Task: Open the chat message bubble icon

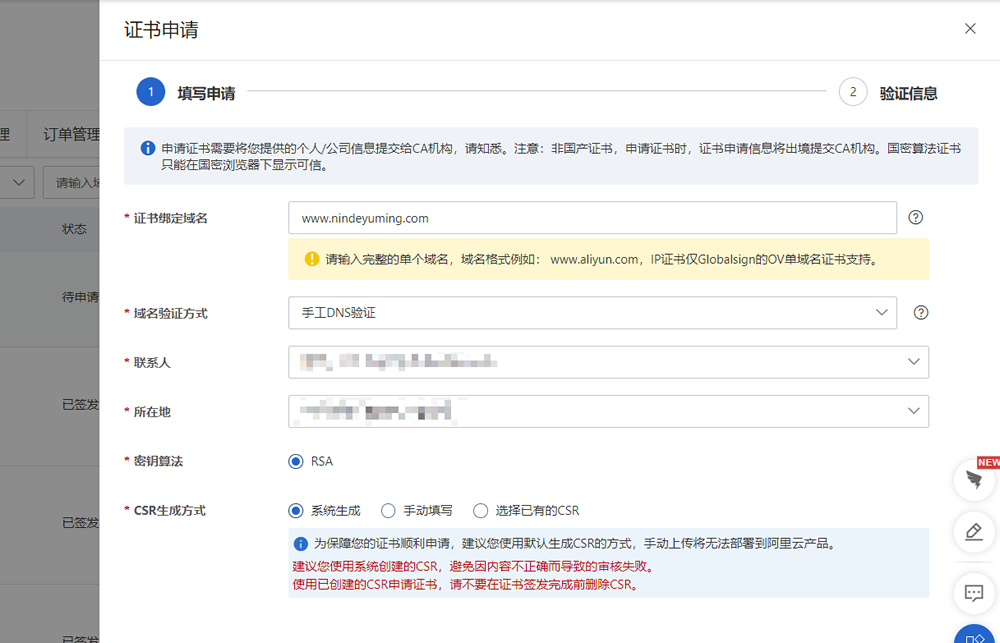Action: [x=974, y=592]
